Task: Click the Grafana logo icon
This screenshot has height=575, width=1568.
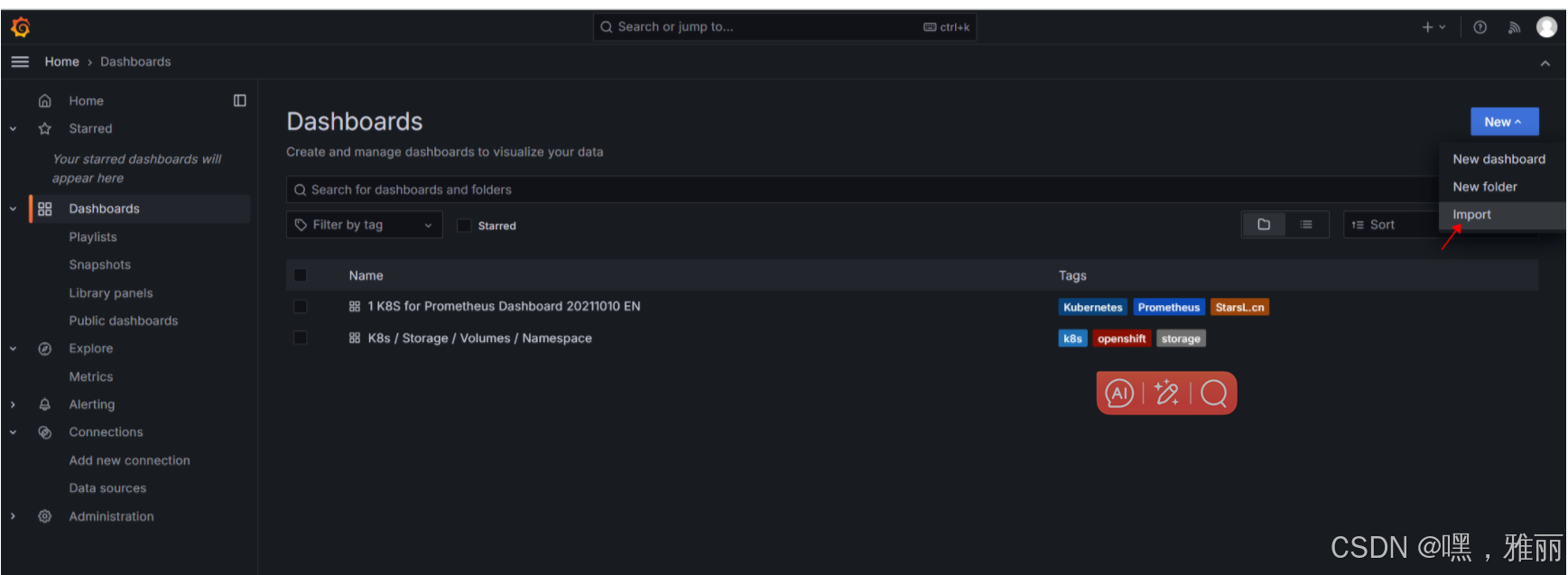Action: (21, 28)
